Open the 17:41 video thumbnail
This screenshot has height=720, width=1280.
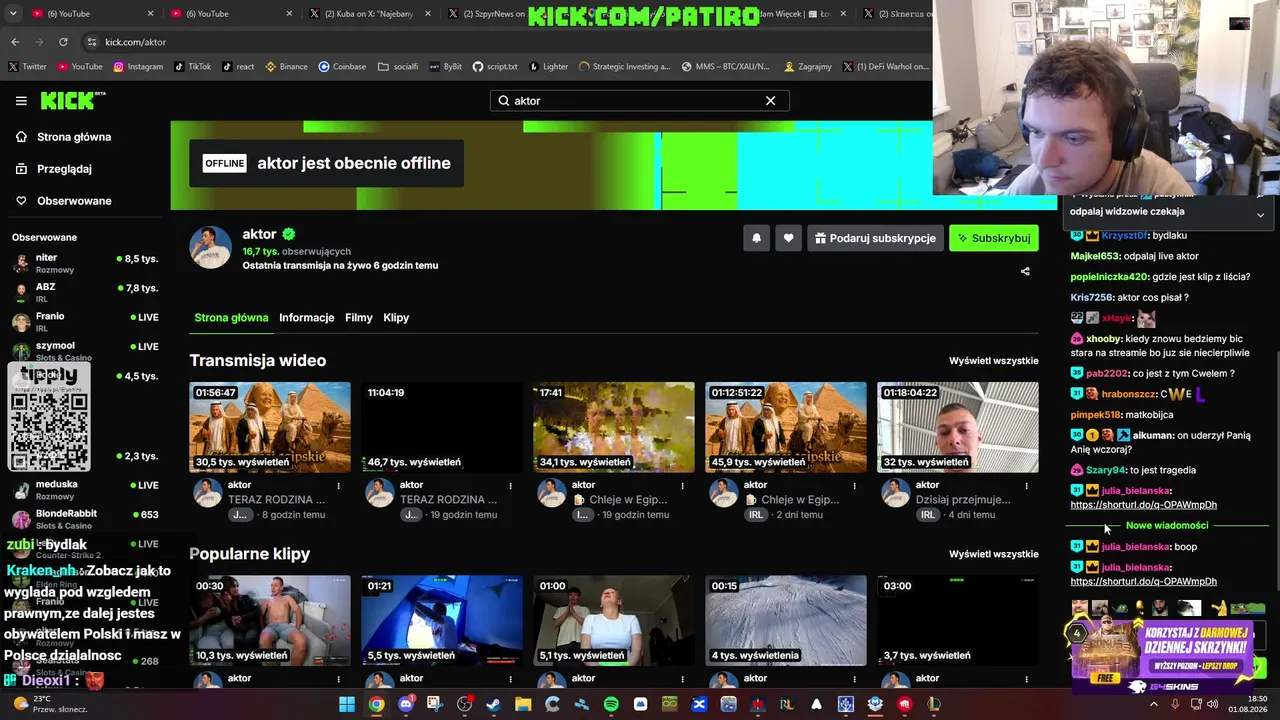click(x=614, y=427)
